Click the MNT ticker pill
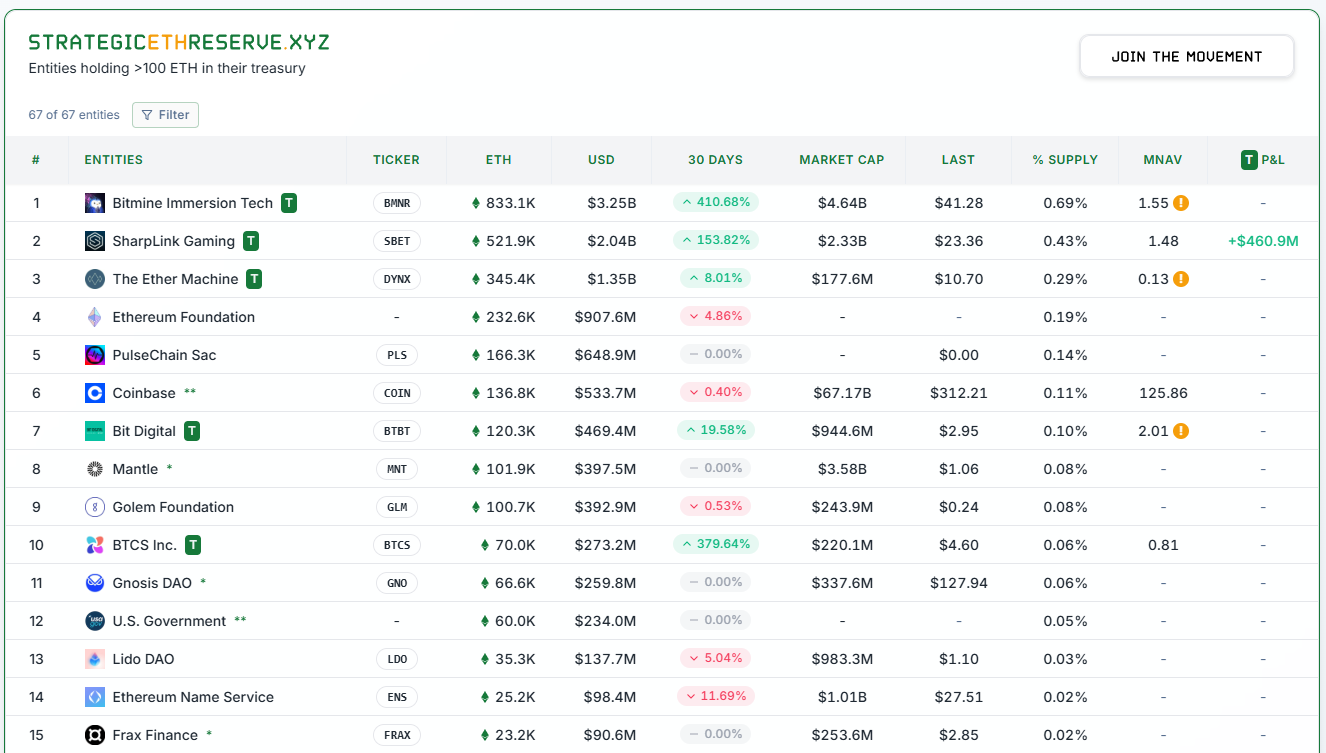Image resolution: width=1326 pixels, height=753 pixels. point(397,469)
